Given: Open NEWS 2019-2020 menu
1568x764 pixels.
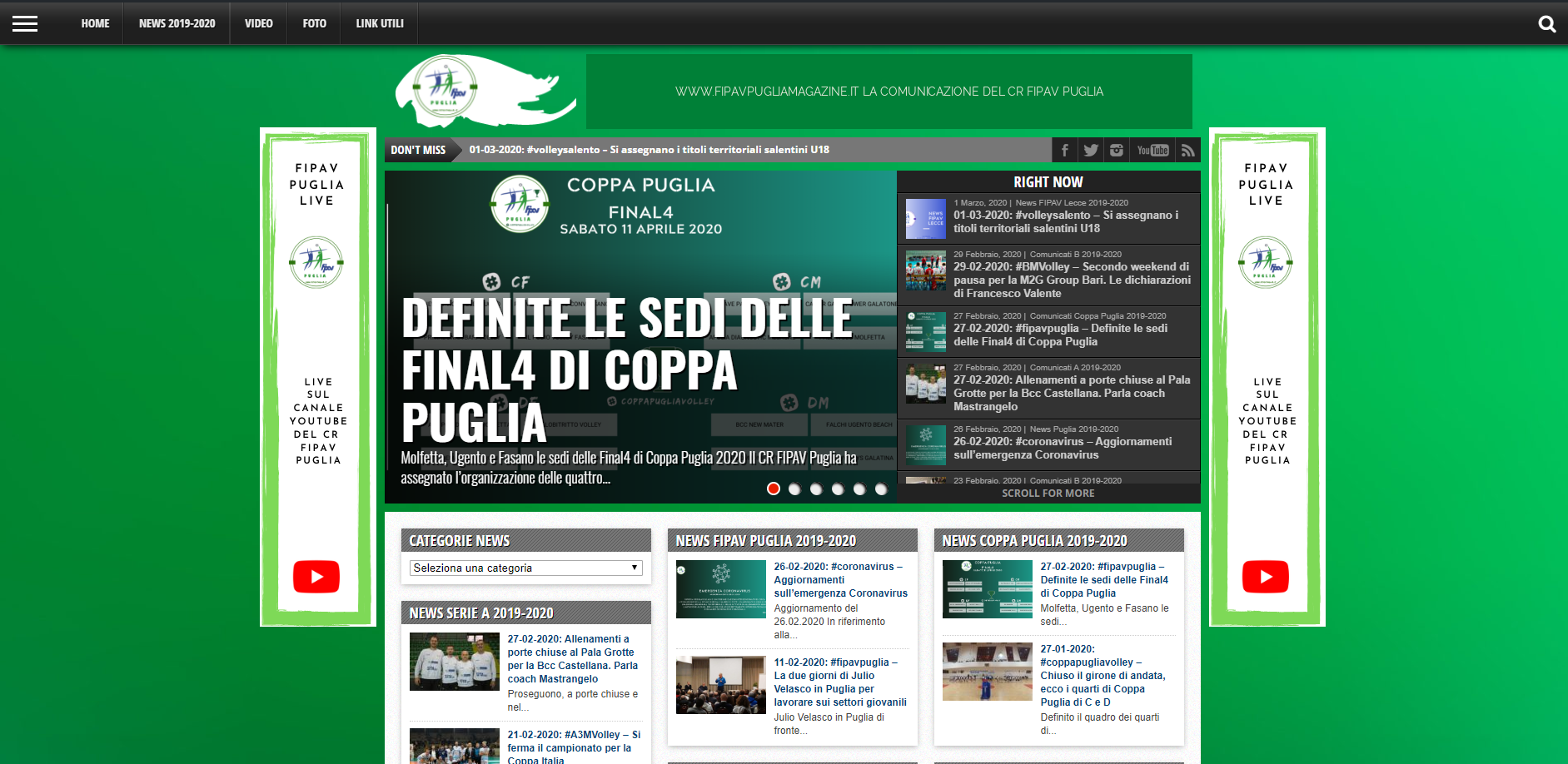Looking at the screenshot, I should (x=177, y=23).
